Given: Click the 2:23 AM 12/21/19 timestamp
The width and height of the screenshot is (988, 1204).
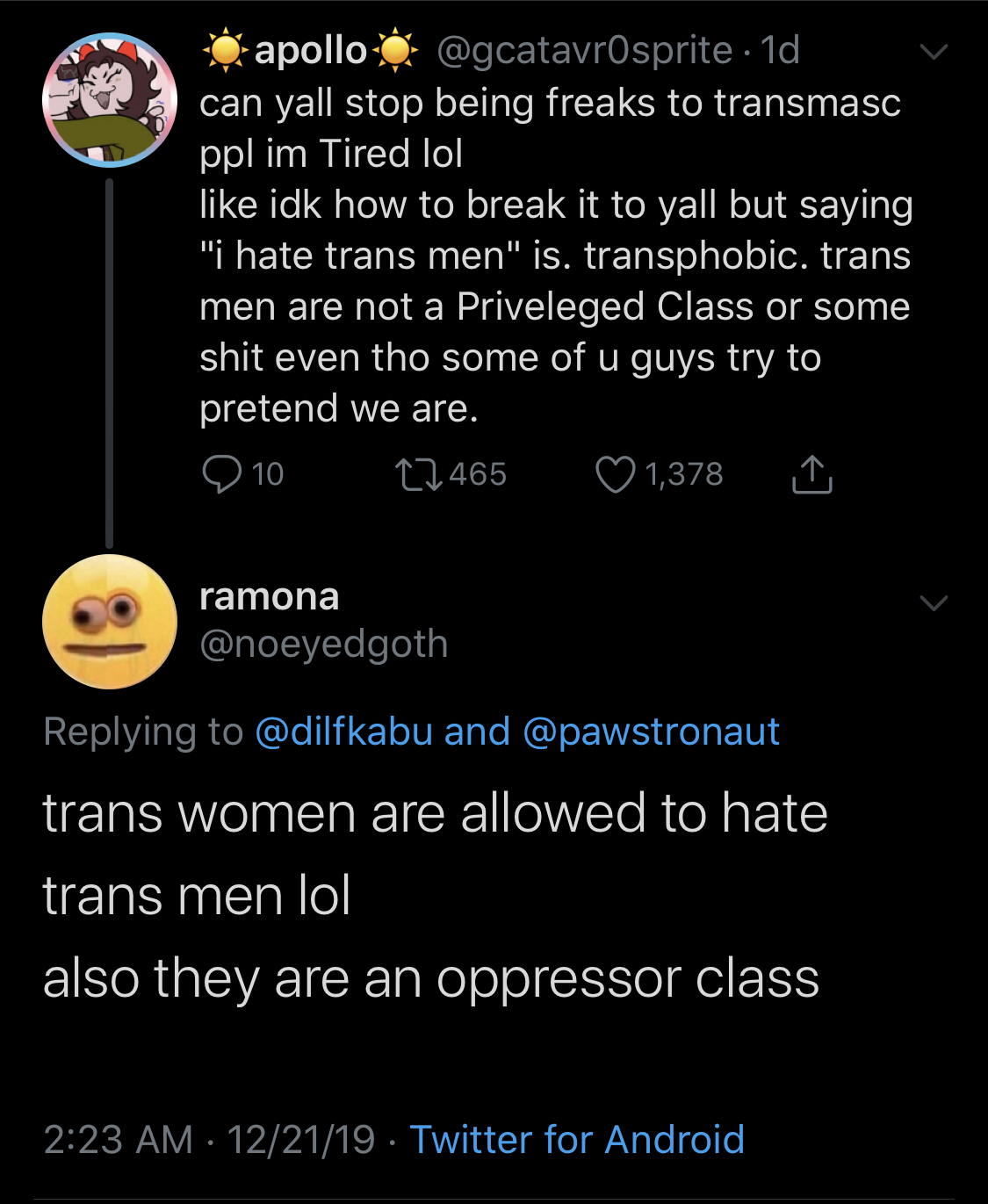Looking at the screenshot, I should (x=209, y=1140).
